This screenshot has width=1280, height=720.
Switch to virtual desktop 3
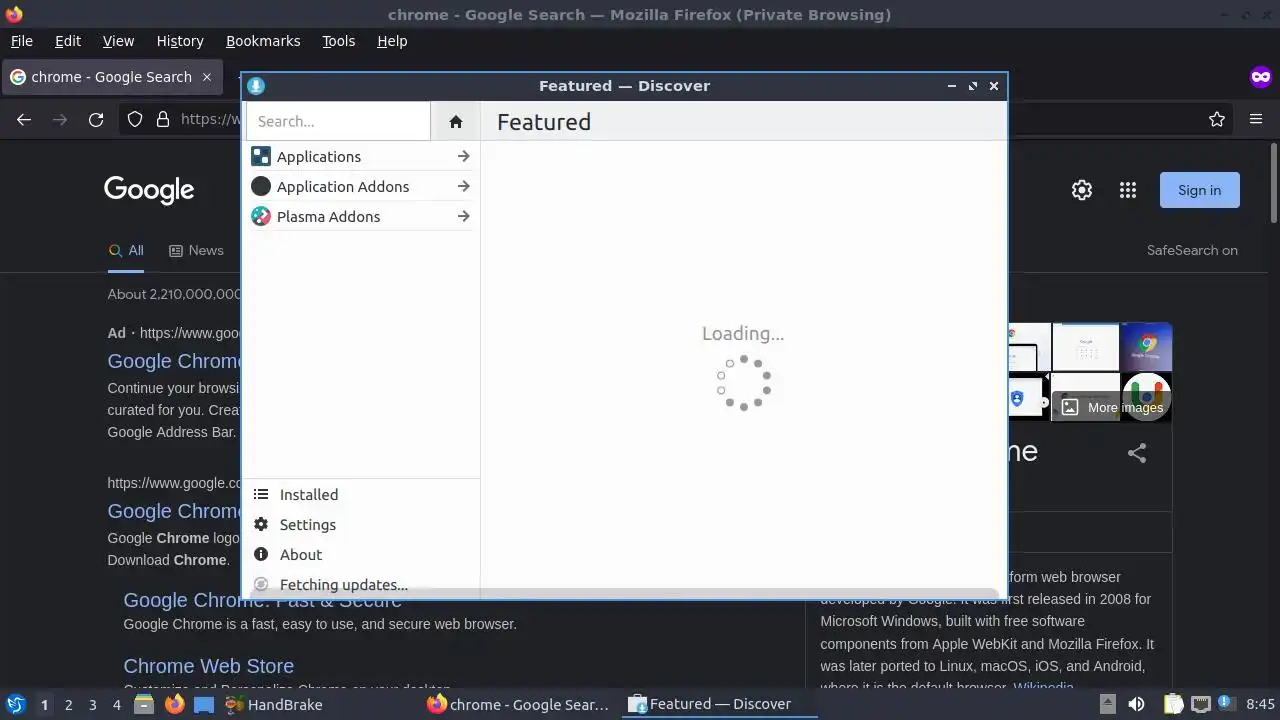pyautogui.click(x=92, y=705)
